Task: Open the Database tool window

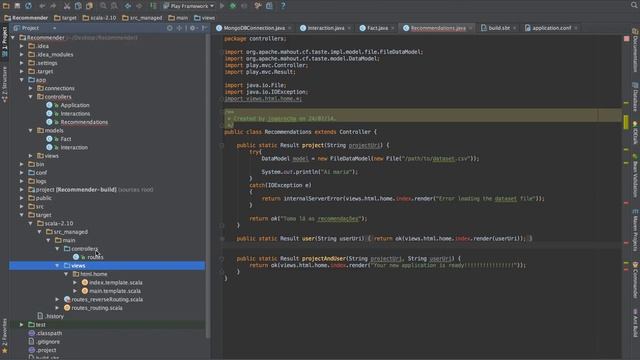Action: tap(635, 97)
